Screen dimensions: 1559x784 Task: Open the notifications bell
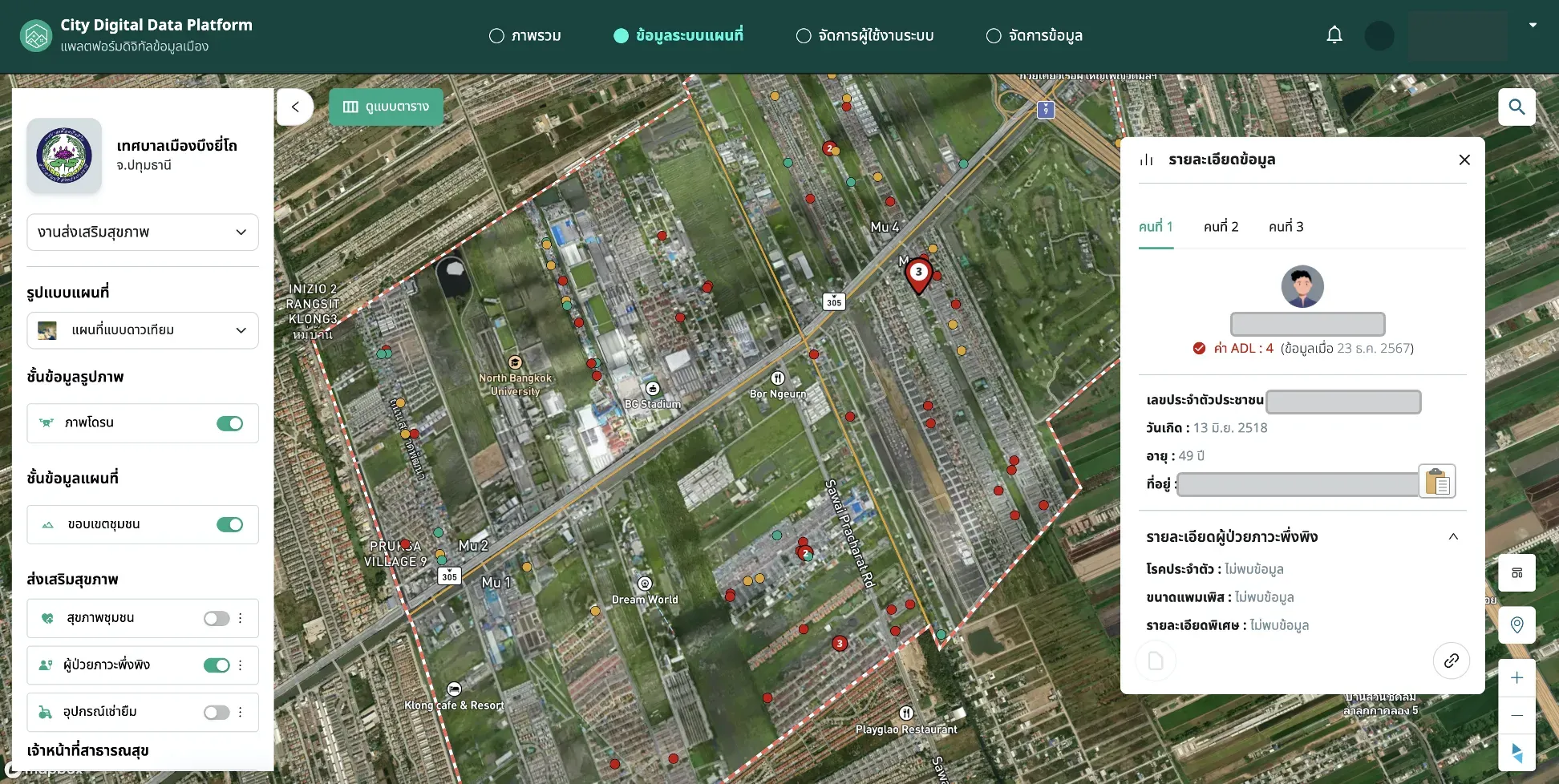[x=1334, y=35]
